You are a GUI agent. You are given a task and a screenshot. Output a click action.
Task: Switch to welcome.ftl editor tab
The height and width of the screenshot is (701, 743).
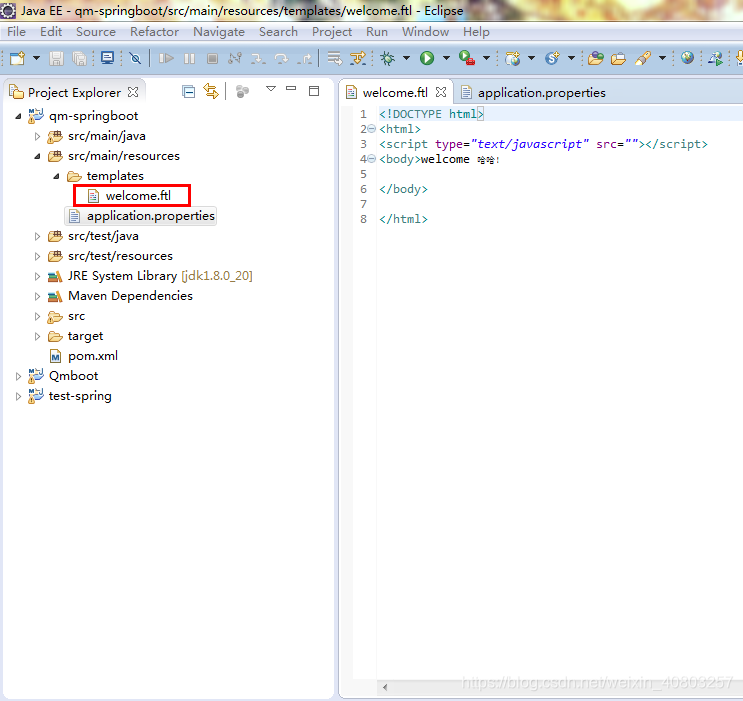pyautogui.click(x=395, y=92)
